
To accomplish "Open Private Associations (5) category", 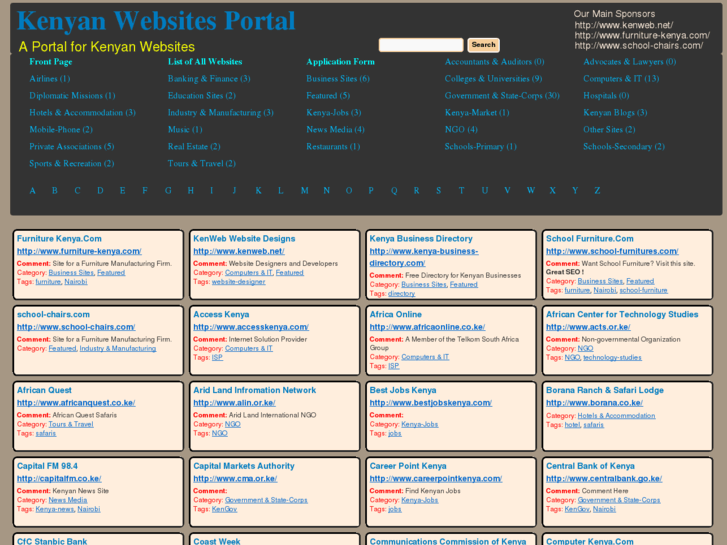I will tap(72, 147).
